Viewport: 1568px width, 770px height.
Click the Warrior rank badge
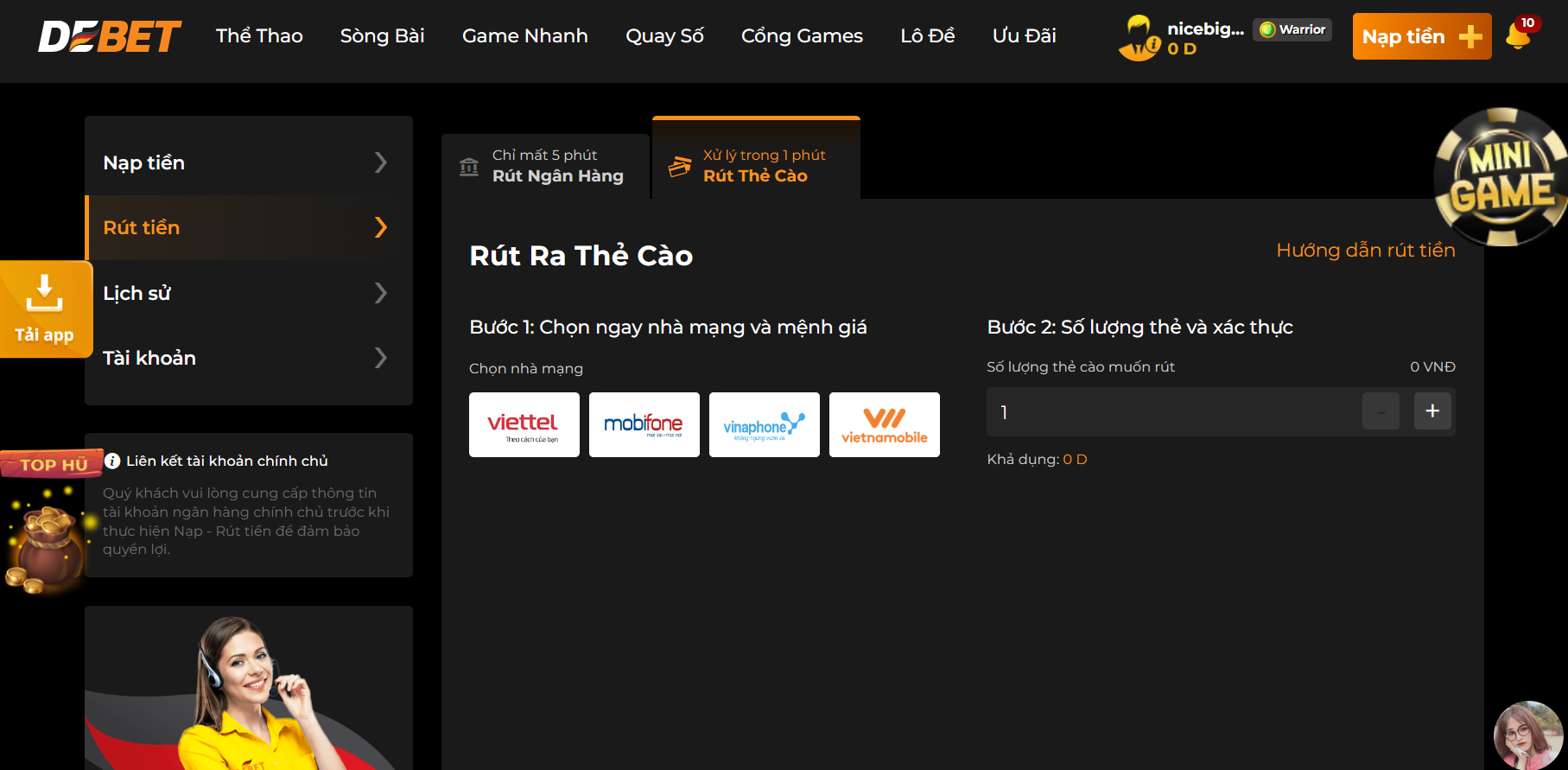point(1292,29)
